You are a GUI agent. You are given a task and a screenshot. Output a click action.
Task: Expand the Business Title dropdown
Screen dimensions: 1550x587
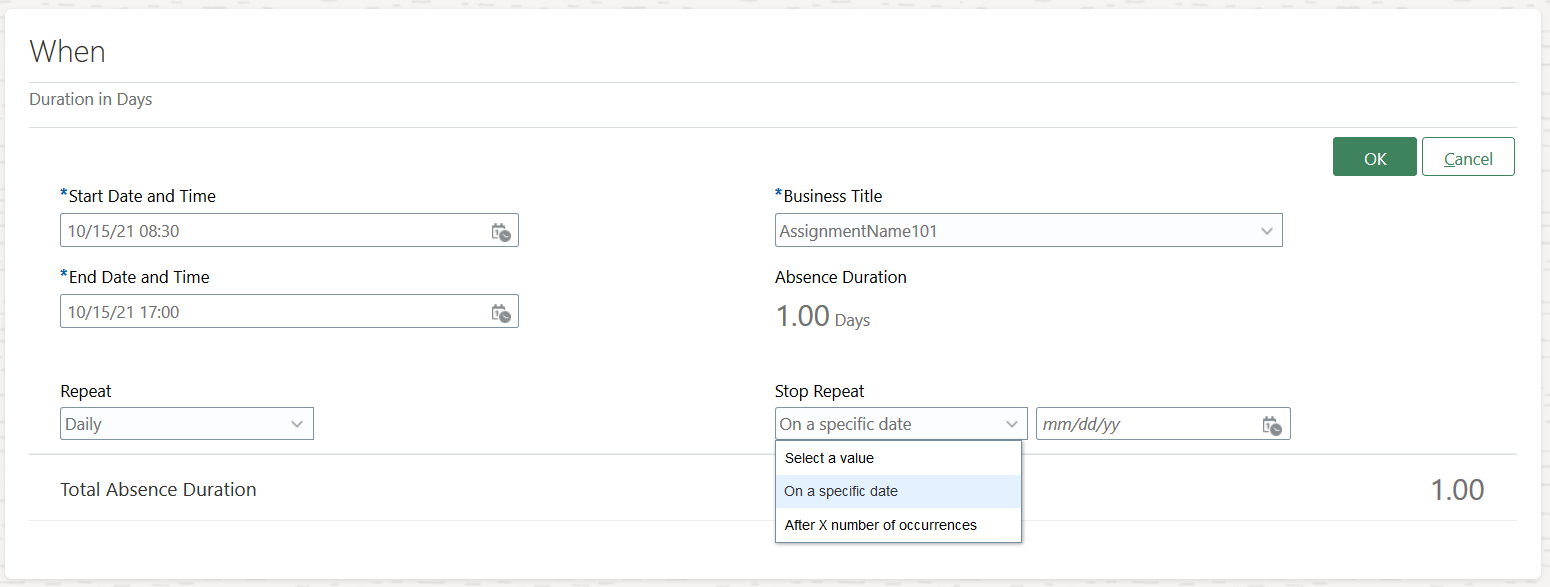1267,231
